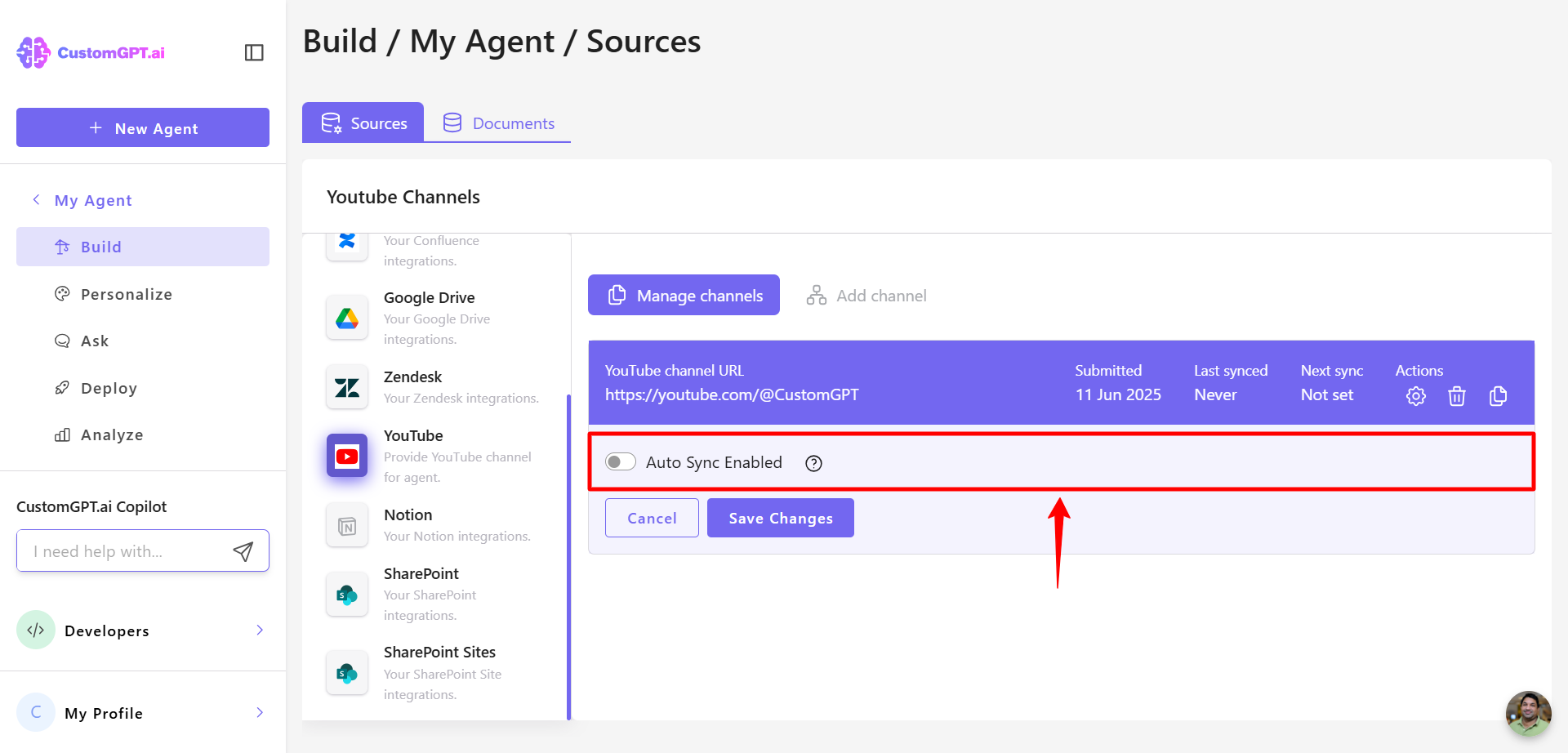The image size is (1568, 753).
Task: Click the Manage channels button
Action: (x=684, y=295)
